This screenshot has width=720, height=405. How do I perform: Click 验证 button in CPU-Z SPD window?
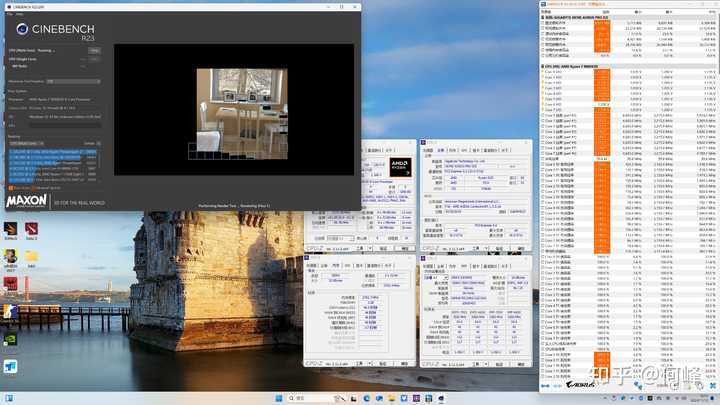pos(500,364)
